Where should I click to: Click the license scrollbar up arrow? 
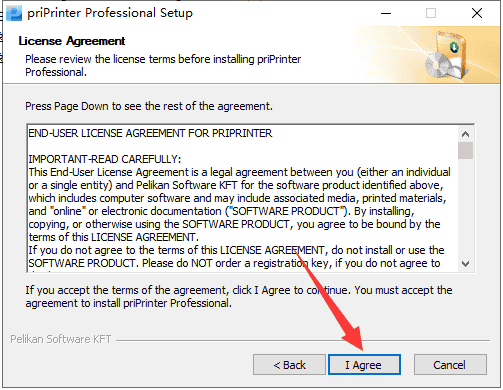coord(466,134)
